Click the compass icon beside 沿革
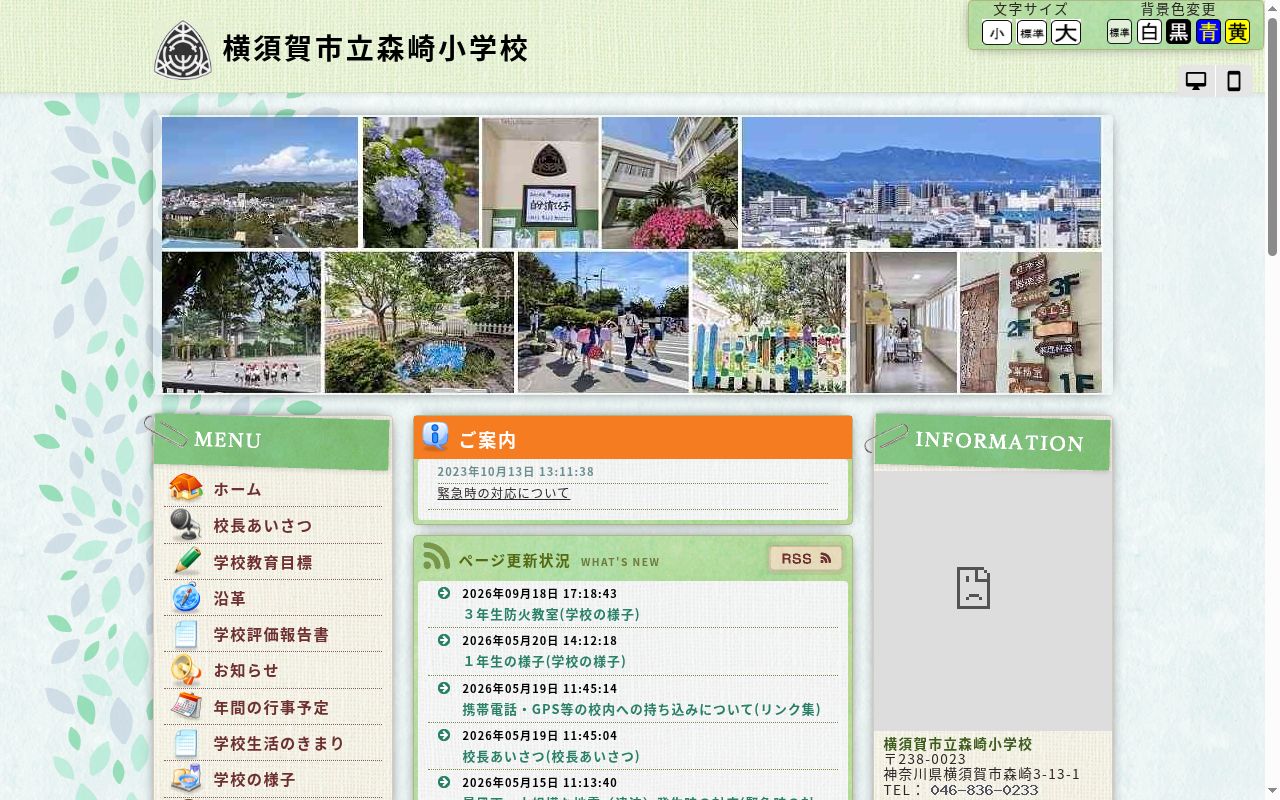Image resolution: width=1280 pixels, height=800 pixels. point(186,597)
